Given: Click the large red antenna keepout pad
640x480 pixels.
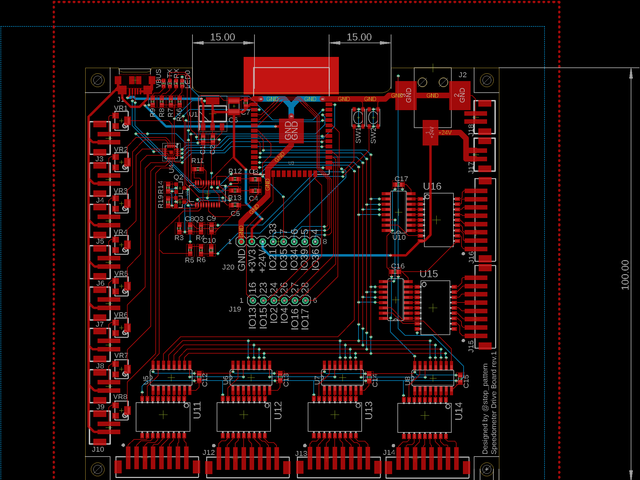Looking at the screenshot, I should click(290, 76).
